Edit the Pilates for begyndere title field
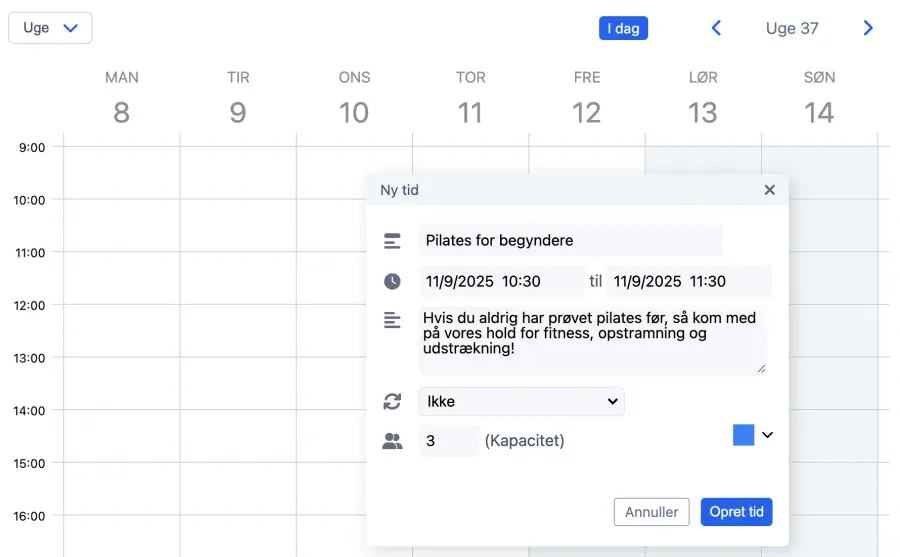This screenshot has height=557, width=900. point(569,241)
